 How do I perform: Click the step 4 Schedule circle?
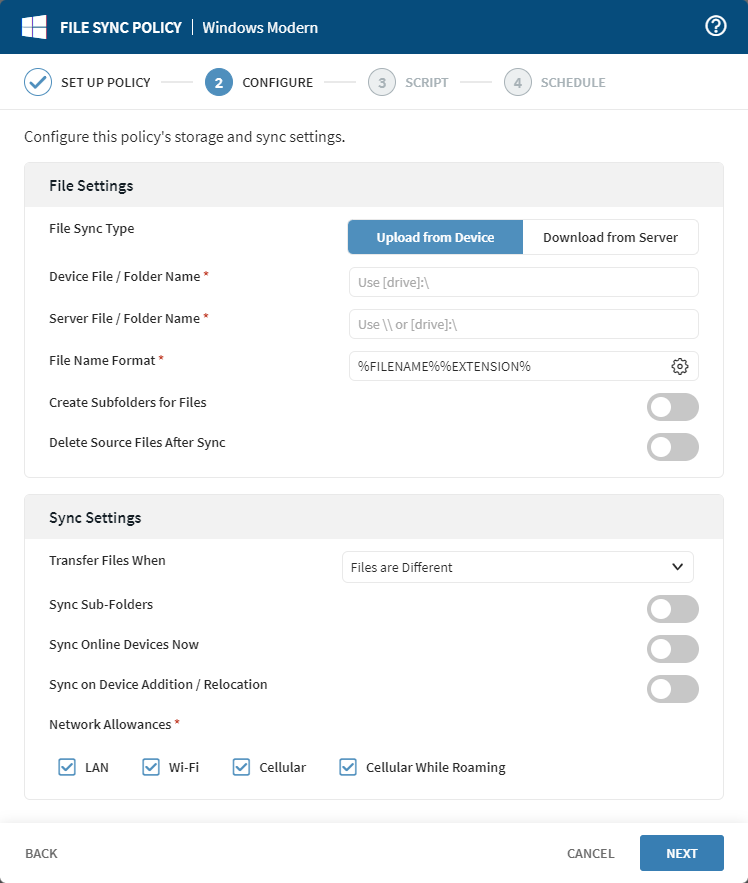[518, 82]
